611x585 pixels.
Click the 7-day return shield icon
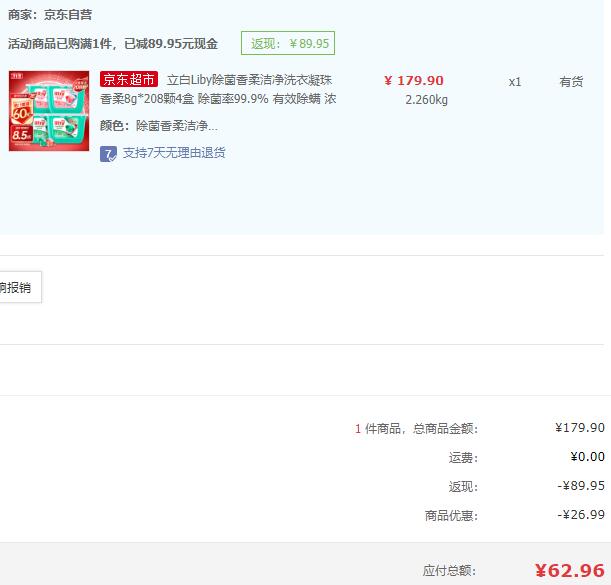108,154
